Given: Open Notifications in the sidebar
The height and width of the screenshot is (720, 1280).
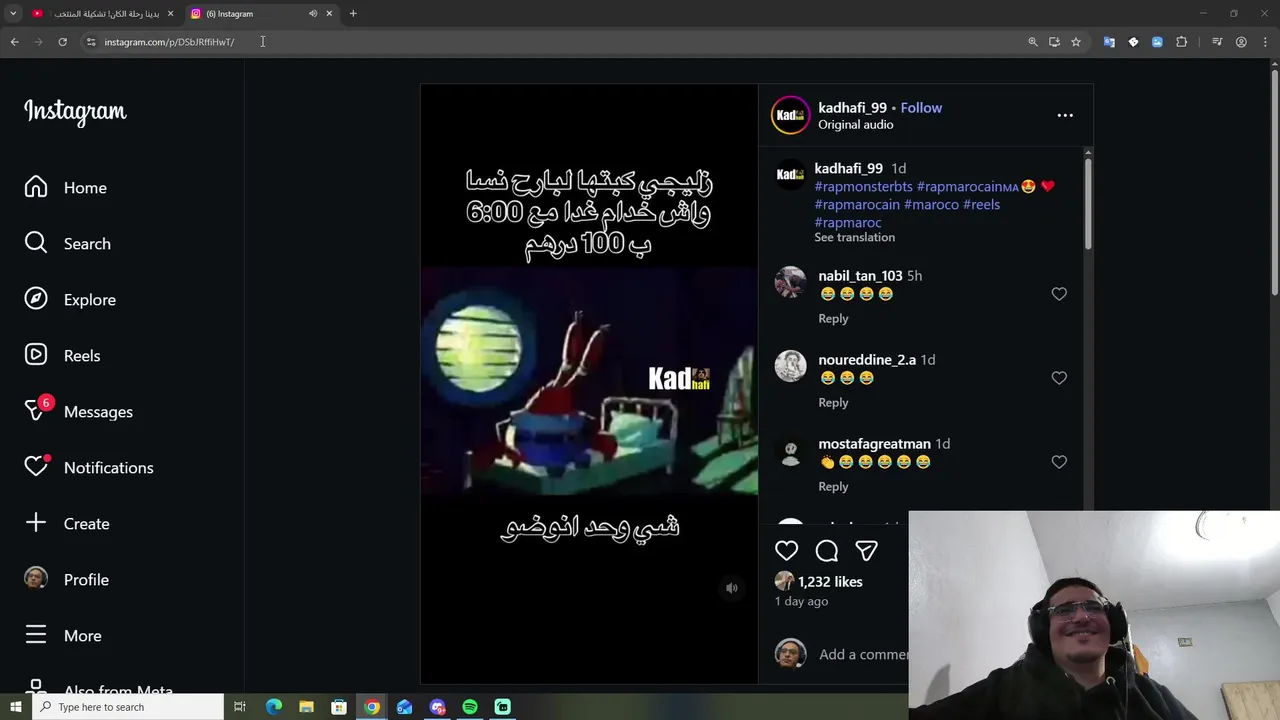Looking at the screenshot, I should (x=89, y=468).
